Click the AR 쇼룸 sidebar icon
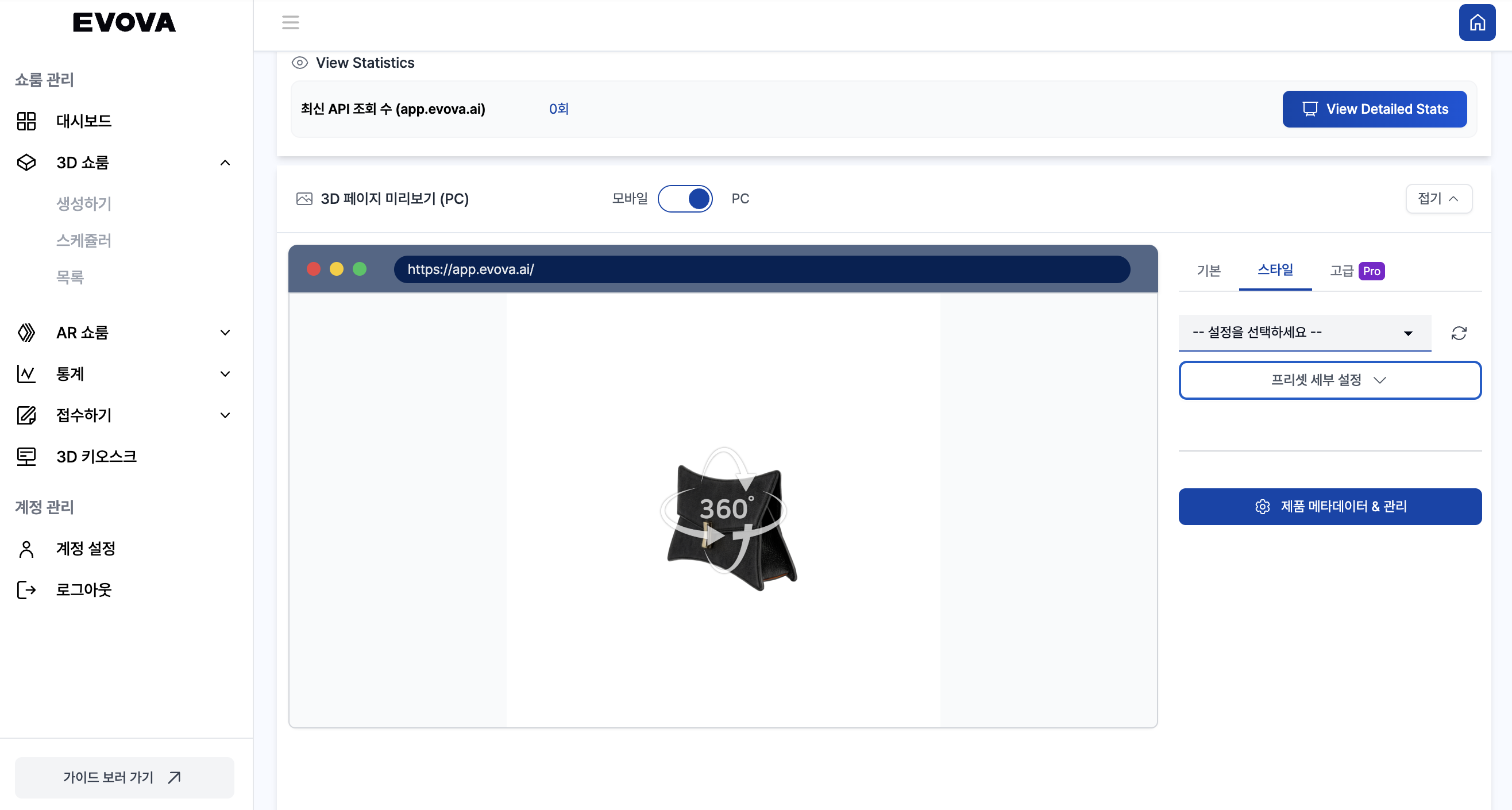Viewport: 1512px width, 810px height. pos(26,332)
